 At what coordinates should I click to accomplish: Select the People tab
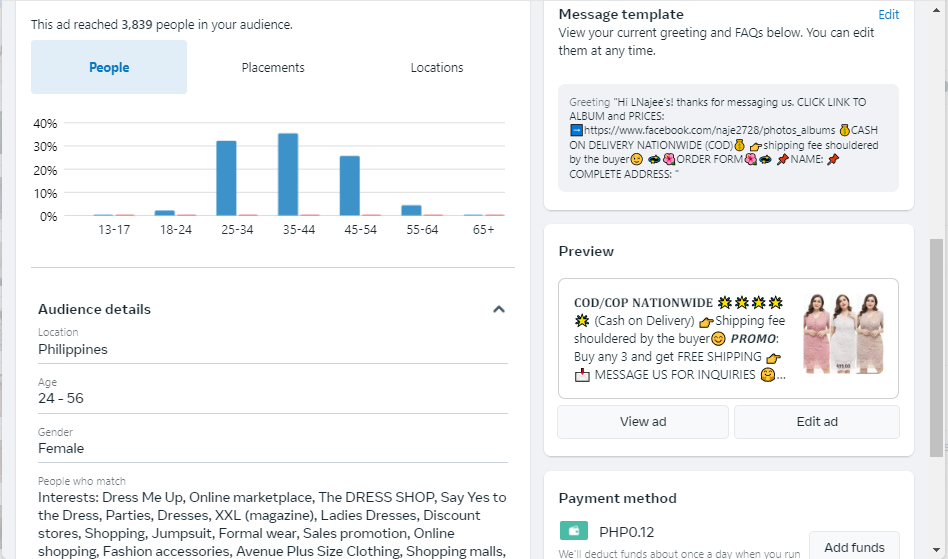click(109, 67)
